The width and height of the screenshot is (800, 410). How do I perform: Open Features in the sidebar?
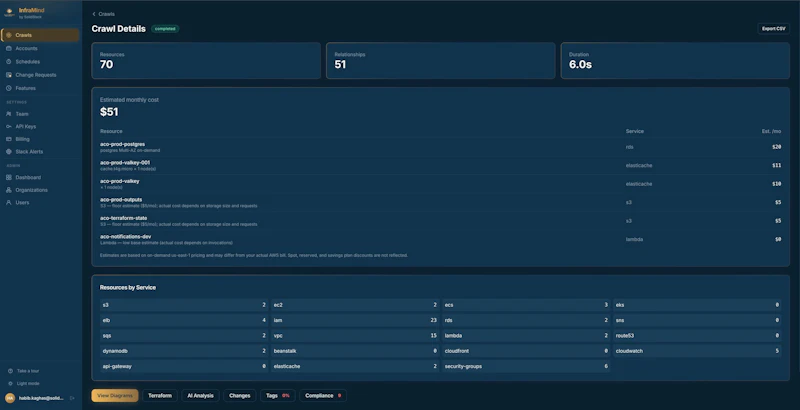point(40,88)
